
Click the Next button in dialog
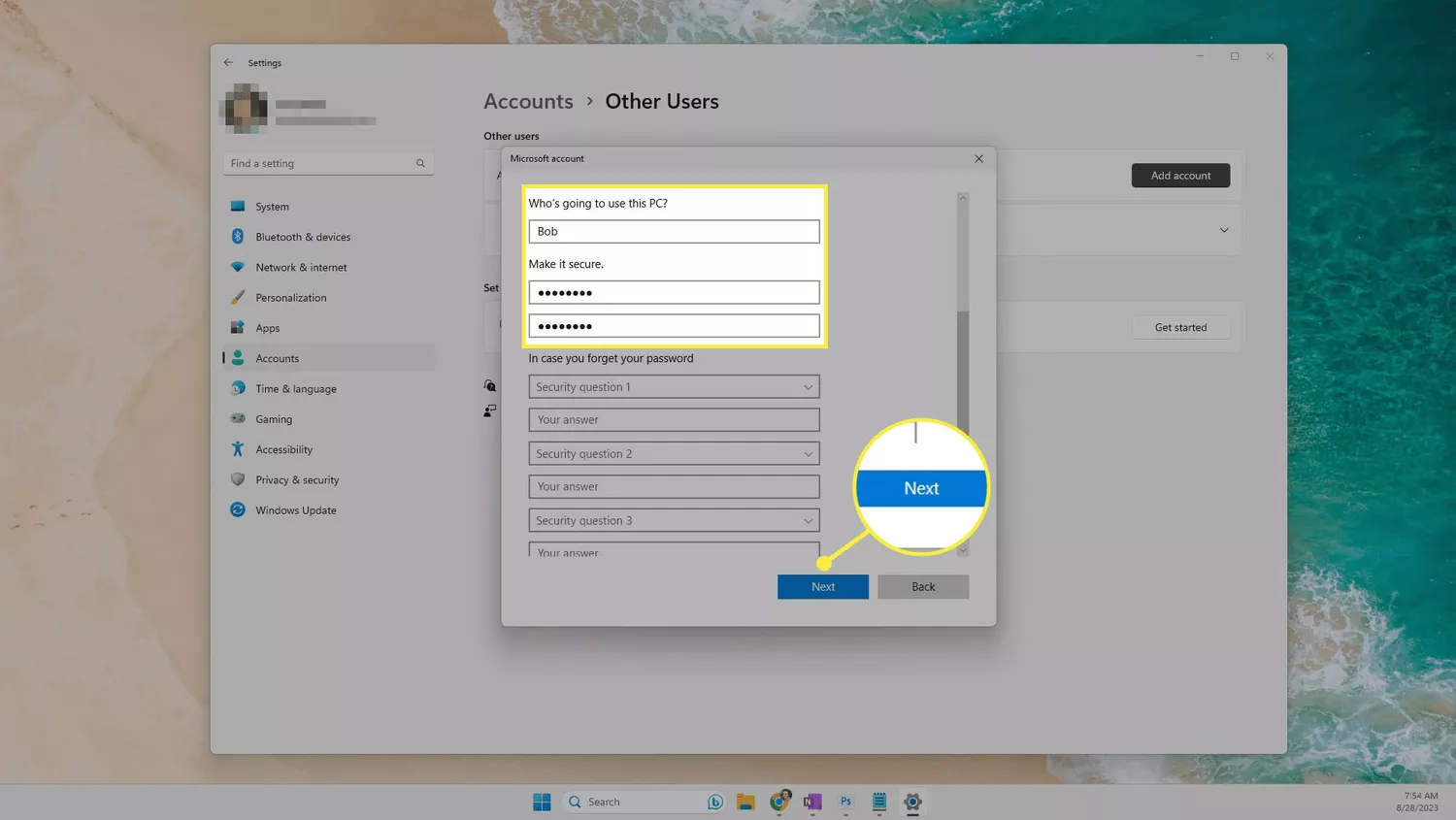coord(823,586)
